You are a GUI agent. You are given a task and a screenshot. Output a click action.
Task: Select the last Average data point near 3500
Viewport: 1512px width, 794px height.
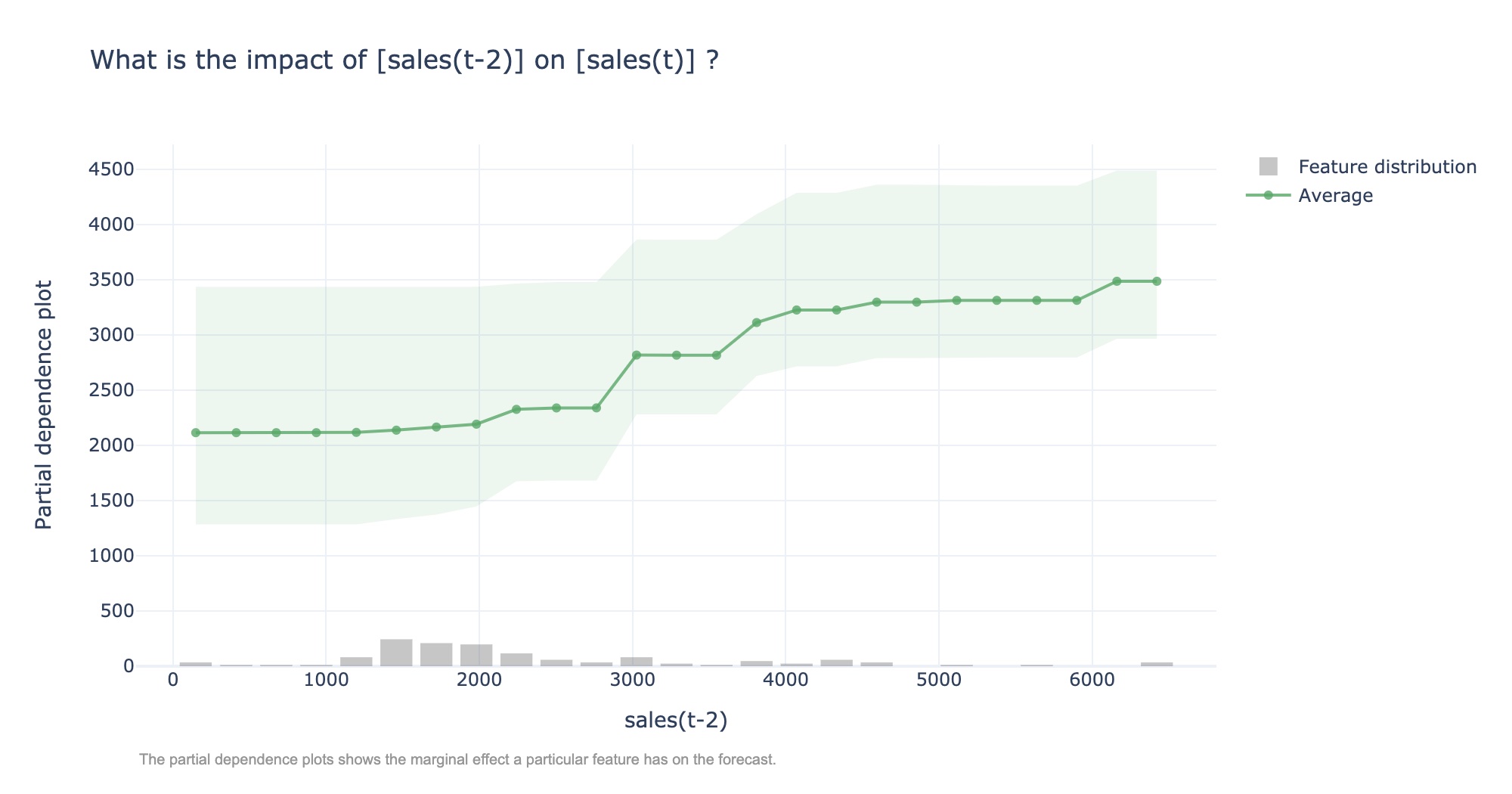(1157, 281)
